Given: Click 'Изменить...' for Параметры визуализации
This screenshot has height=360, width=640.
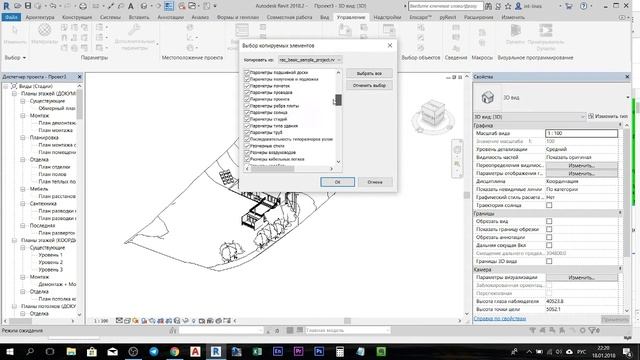Looking at the screenshot, I should point(582,278).
